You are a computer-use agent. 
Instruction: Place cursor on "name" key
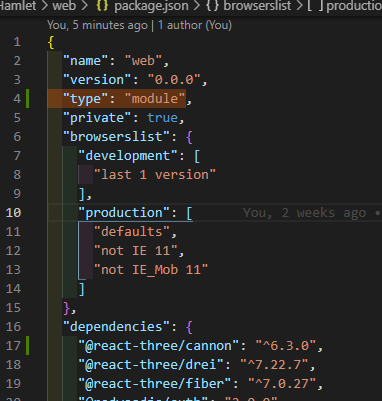(85, 61)
